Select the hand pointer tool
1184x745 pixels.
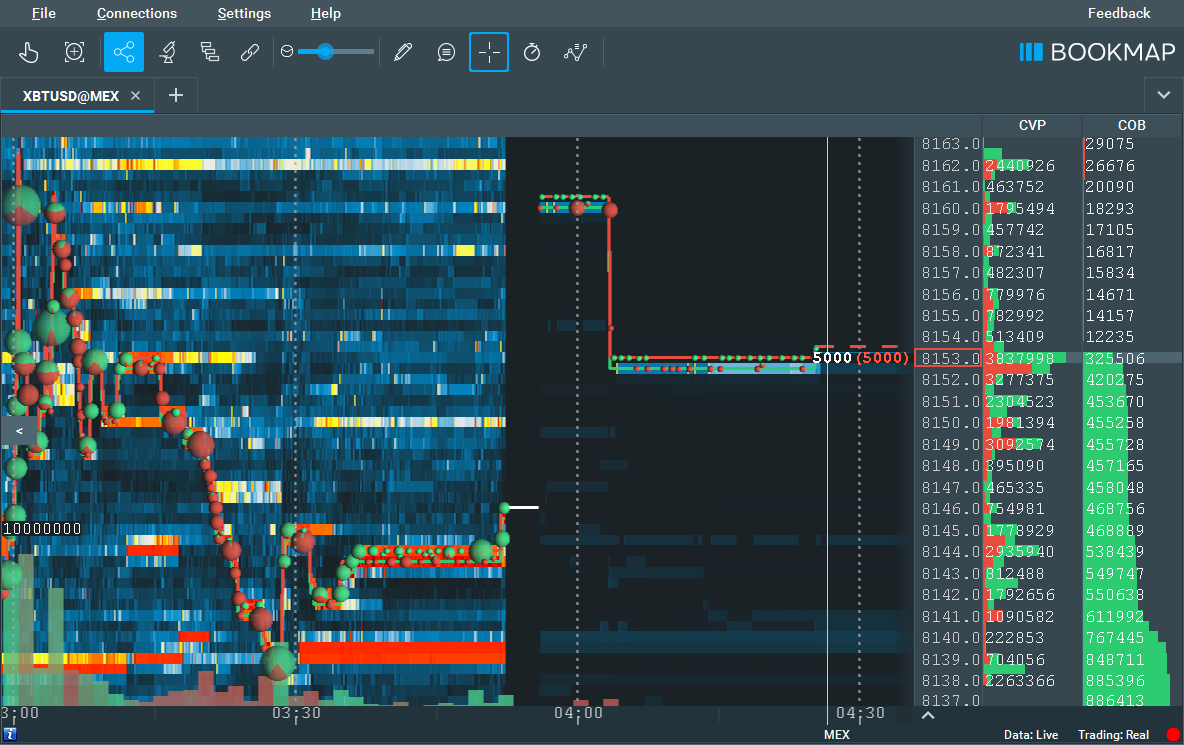[x=30, y=52]
